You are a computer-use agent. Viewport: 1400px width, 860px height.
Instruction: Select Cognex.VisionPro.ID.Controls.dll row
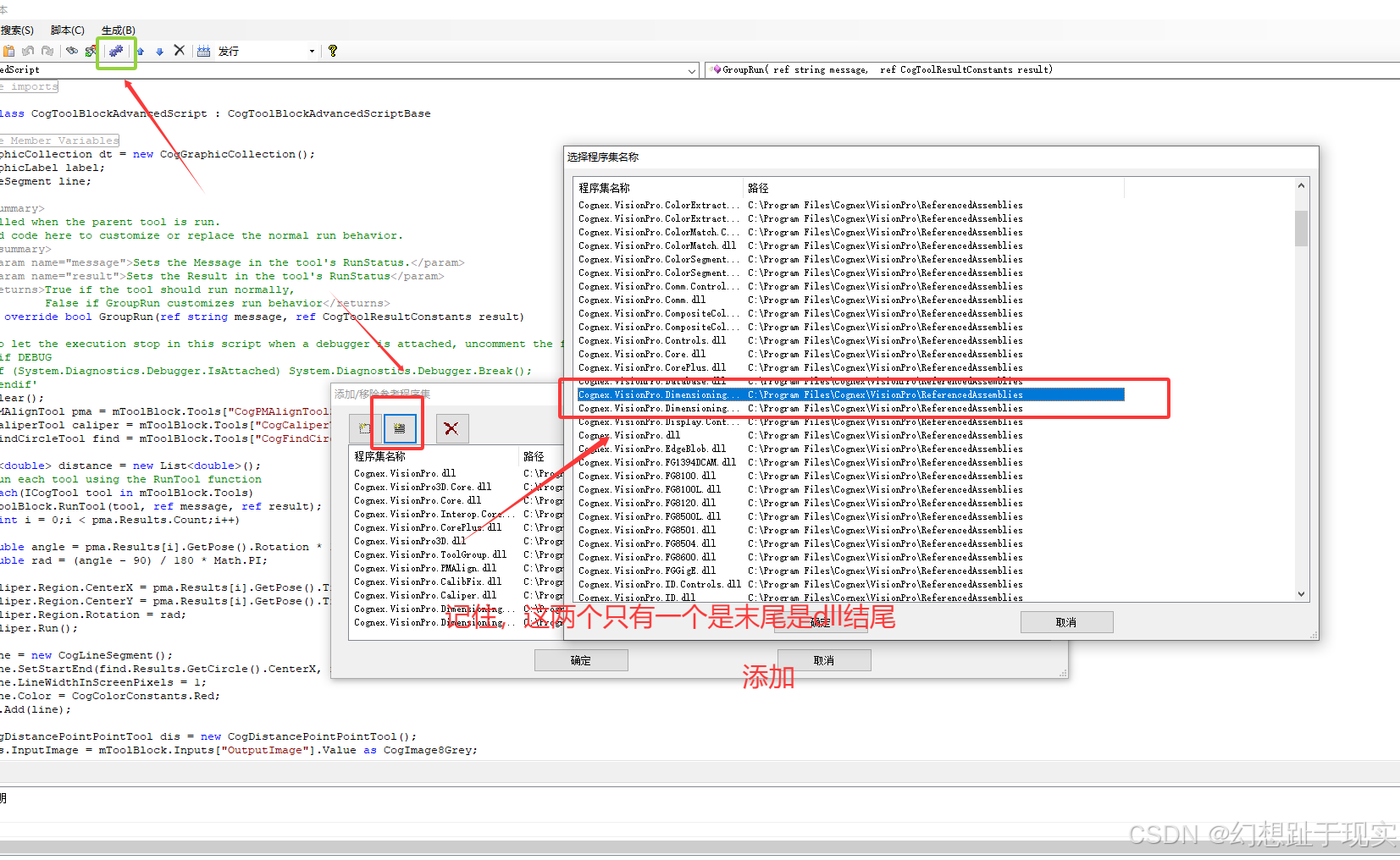pyautogui.click(x=850, y=584)
